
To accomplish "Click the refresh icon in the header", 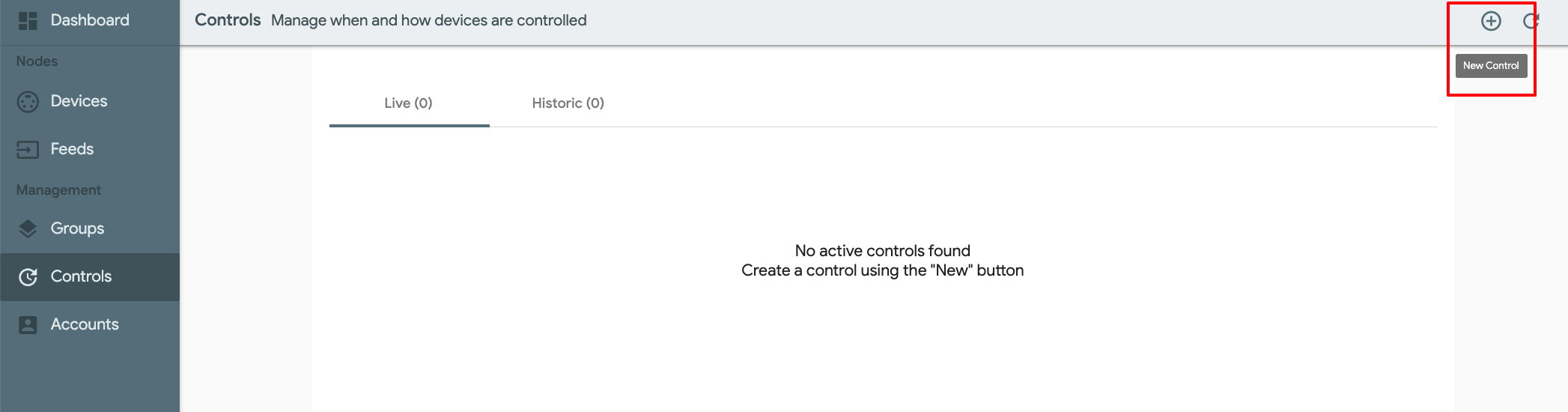I will click(x=1531, y=21).
